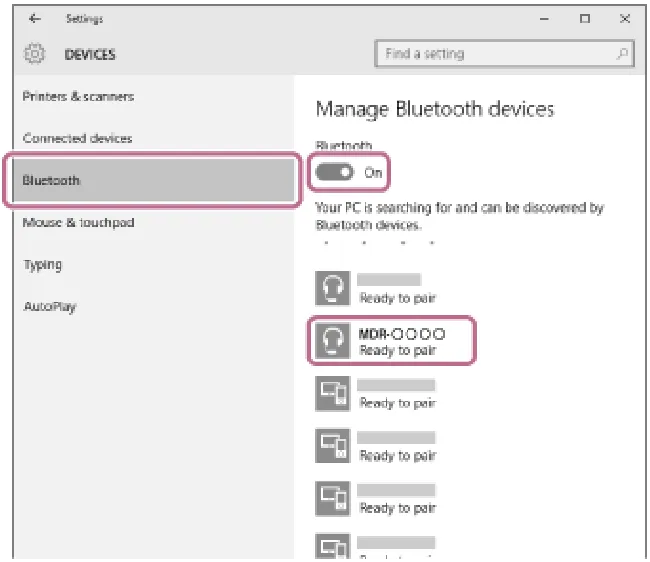Open Printers & scanners section
Viewport: 650px width, 562px height.
[78, 97]
